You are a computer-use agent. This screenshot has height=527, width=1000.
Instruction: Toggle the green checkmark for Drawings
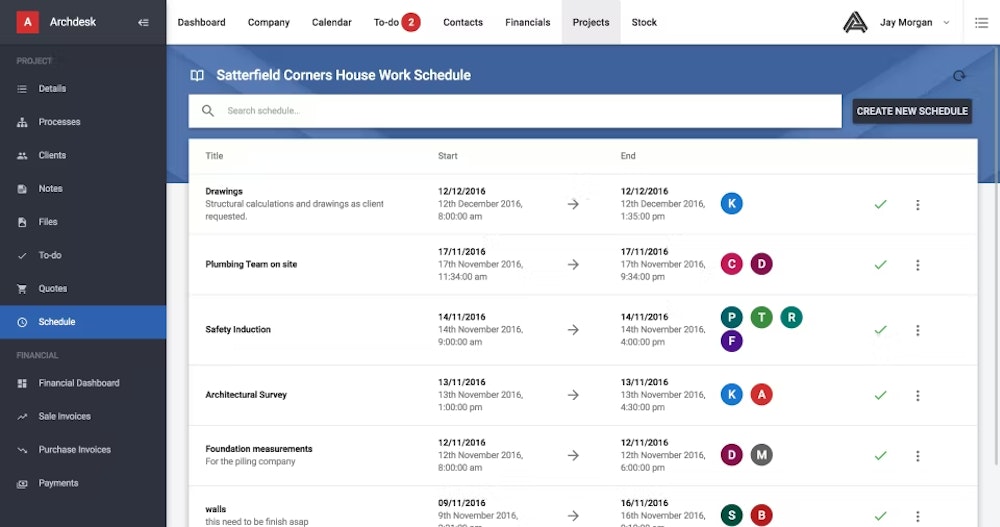[x=880, y=204]
